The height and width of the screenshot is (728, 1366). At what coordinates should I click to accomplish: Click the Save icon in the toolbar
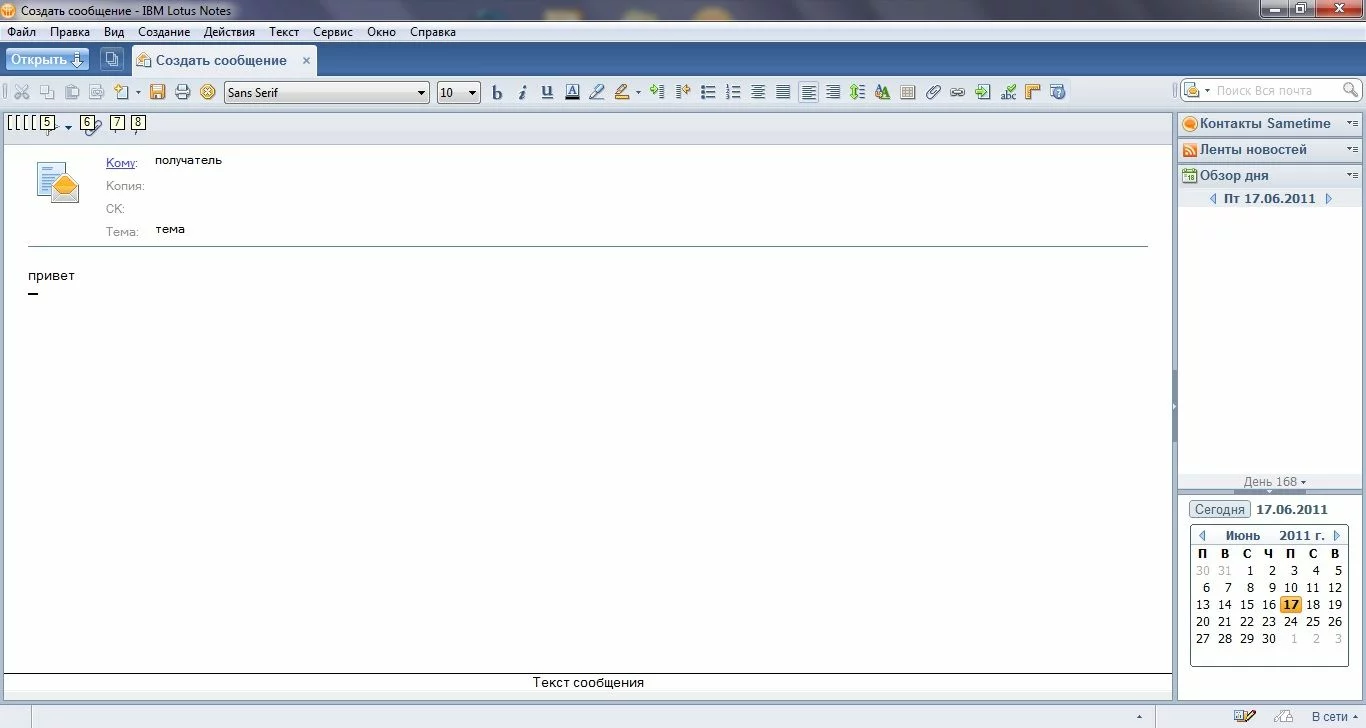tap(157, 92)
